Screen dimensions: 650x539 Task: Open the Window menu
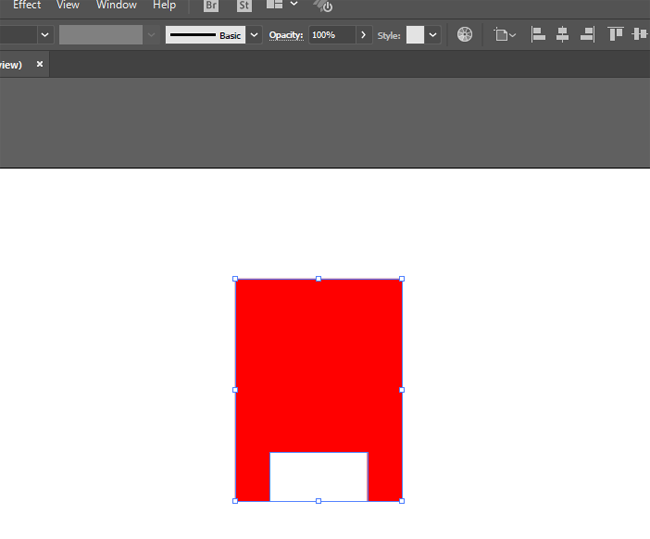pyautogui.click(x=116, y=6)
